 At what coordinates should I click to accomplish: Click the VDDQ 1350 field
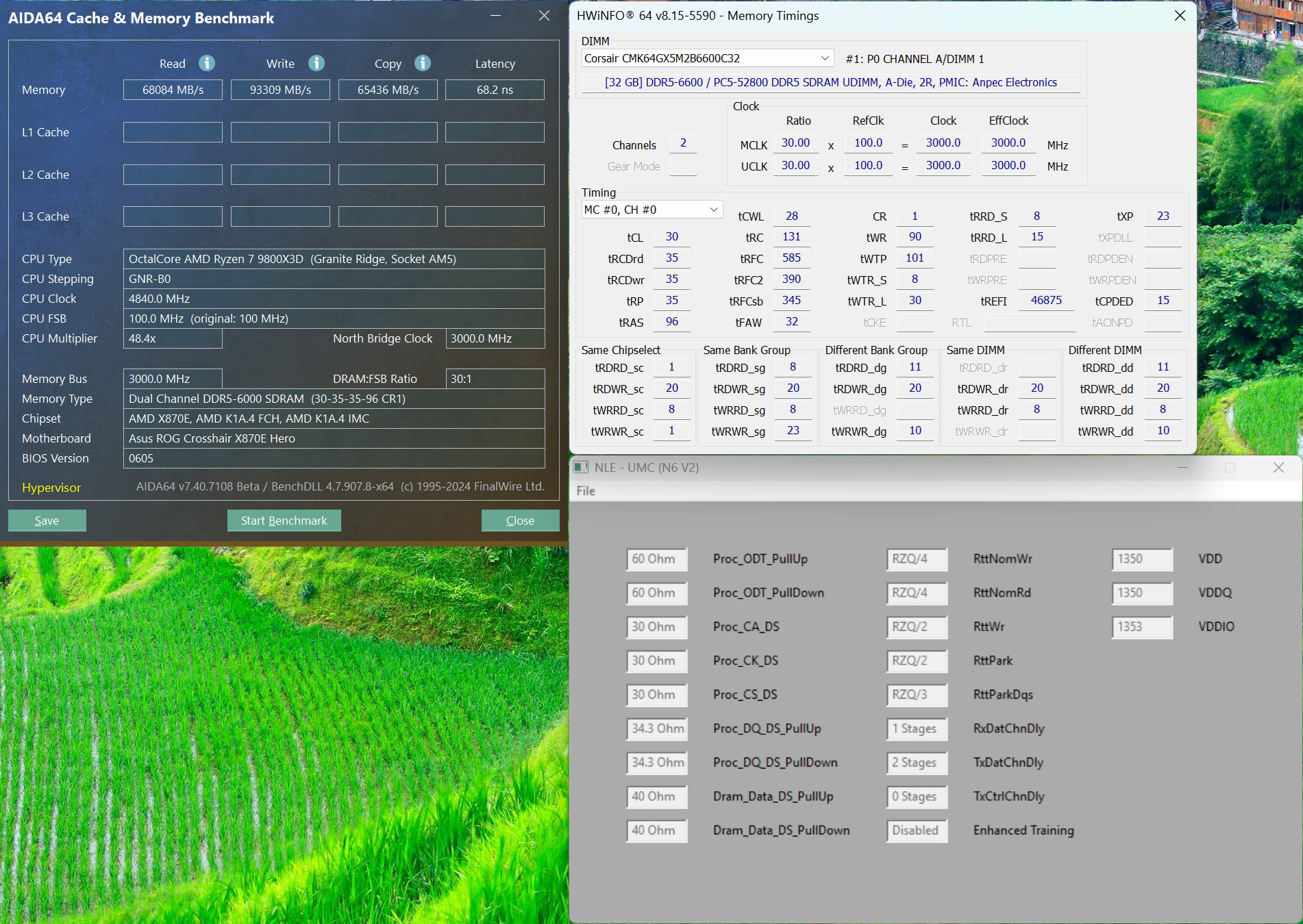click(1142, 593)
